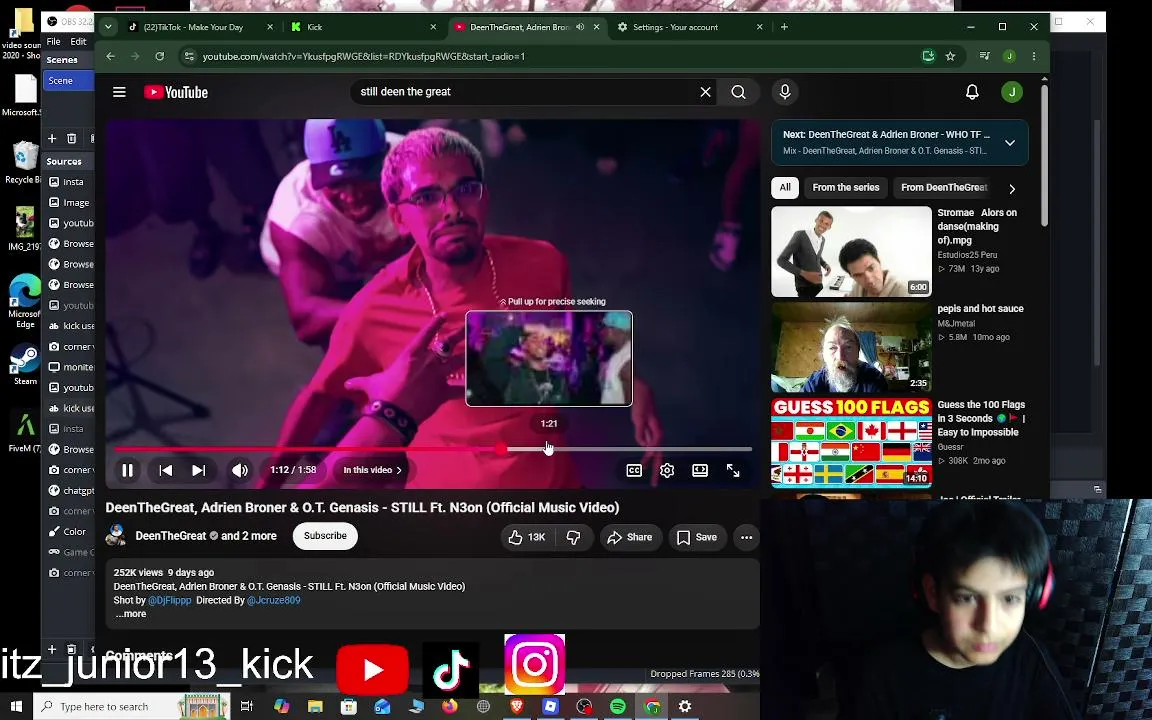The width and height of the screenshot is (1152, 720).
Task: Open Chrome three-dot menu
Action: [1034, 57]
